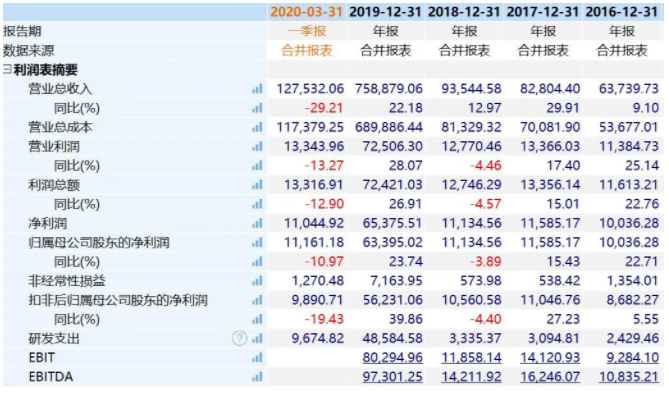The width and height of the screenshot is (669, 397).
Task: Click the 报告期 row label
Action: (x=22, y=31)
